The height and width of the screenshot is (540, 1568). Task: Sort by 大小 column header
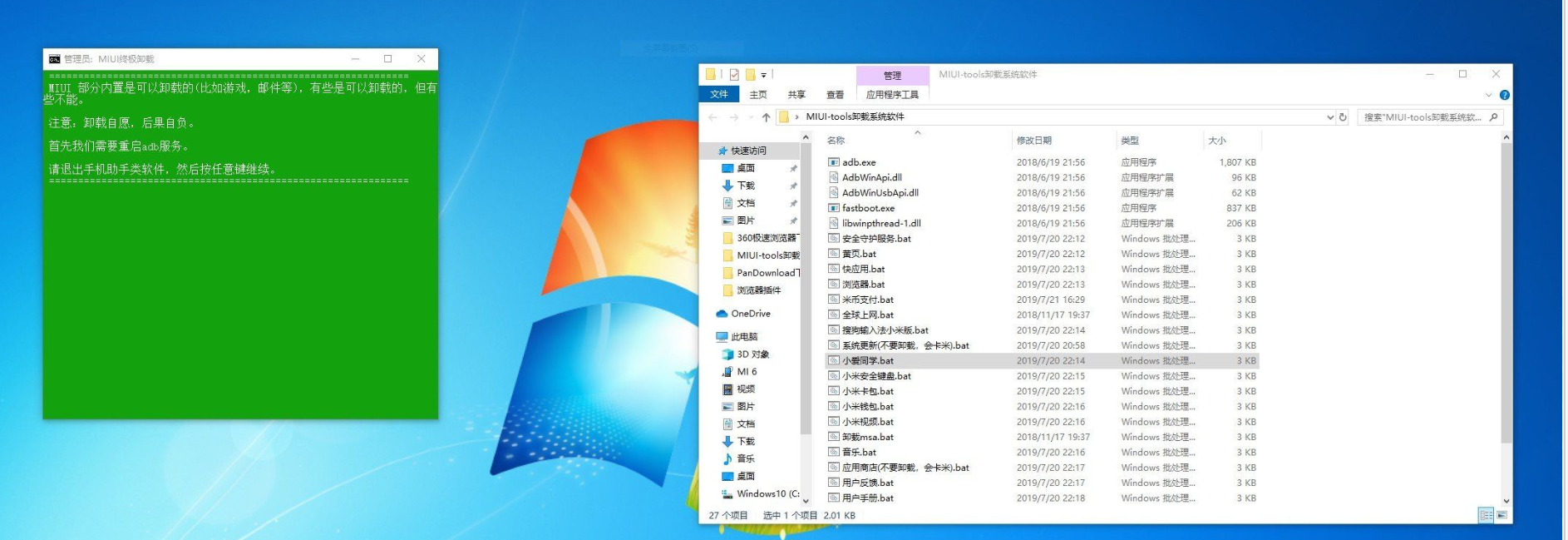click(1217, 141)
